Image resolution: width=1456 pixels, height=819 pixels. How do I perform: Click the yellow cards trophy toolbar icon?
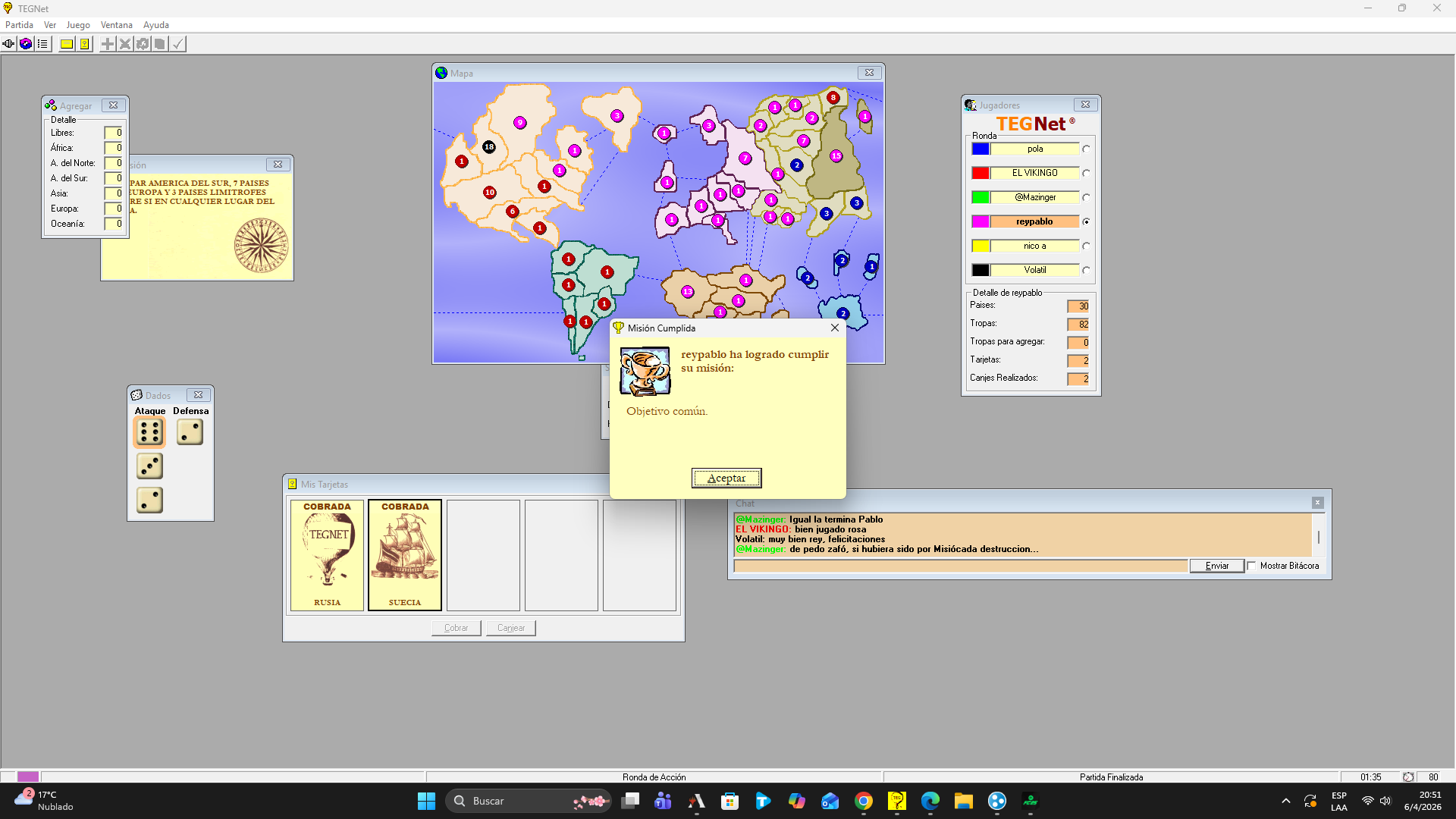(x=84, y=44)
